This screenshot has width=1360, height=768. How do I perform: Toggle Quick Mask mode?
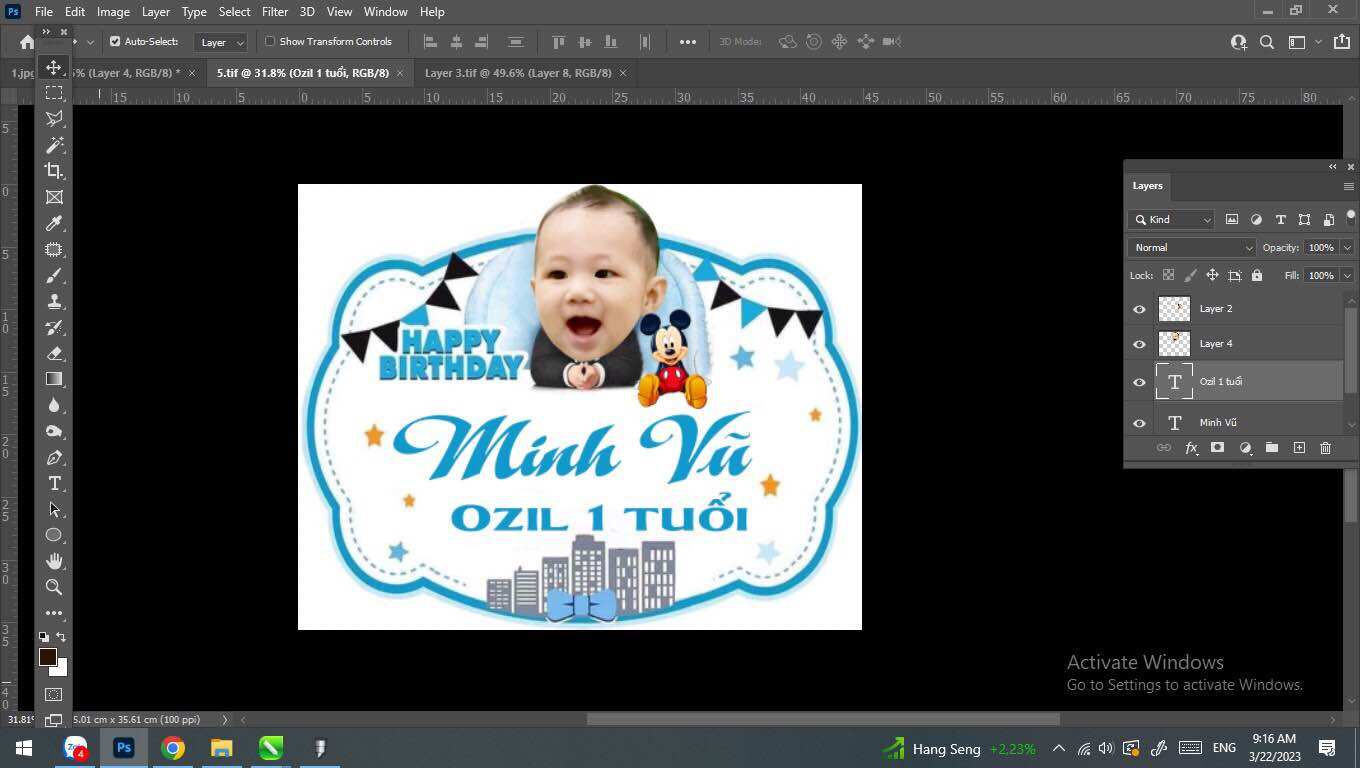click(54, 694)
